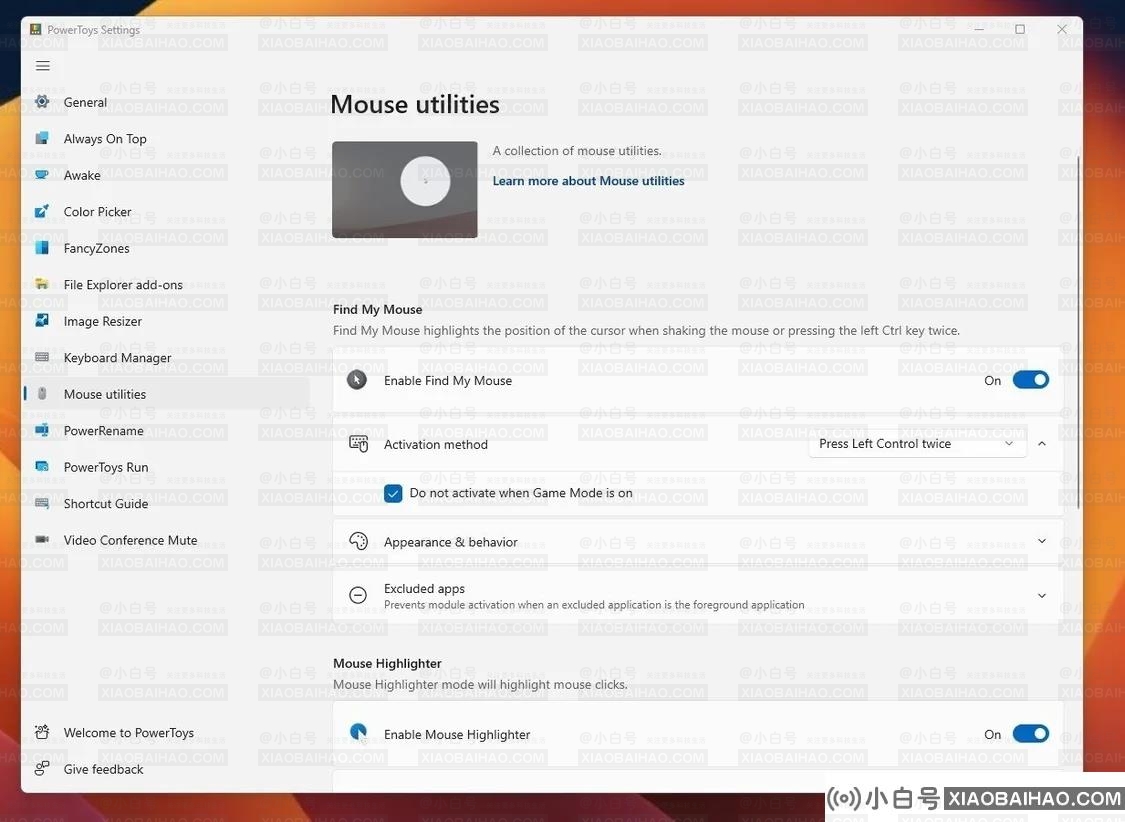Click the Keyboard Manager icon
This screenshot has width=1125, height=822.
click(x=42, y=357)
